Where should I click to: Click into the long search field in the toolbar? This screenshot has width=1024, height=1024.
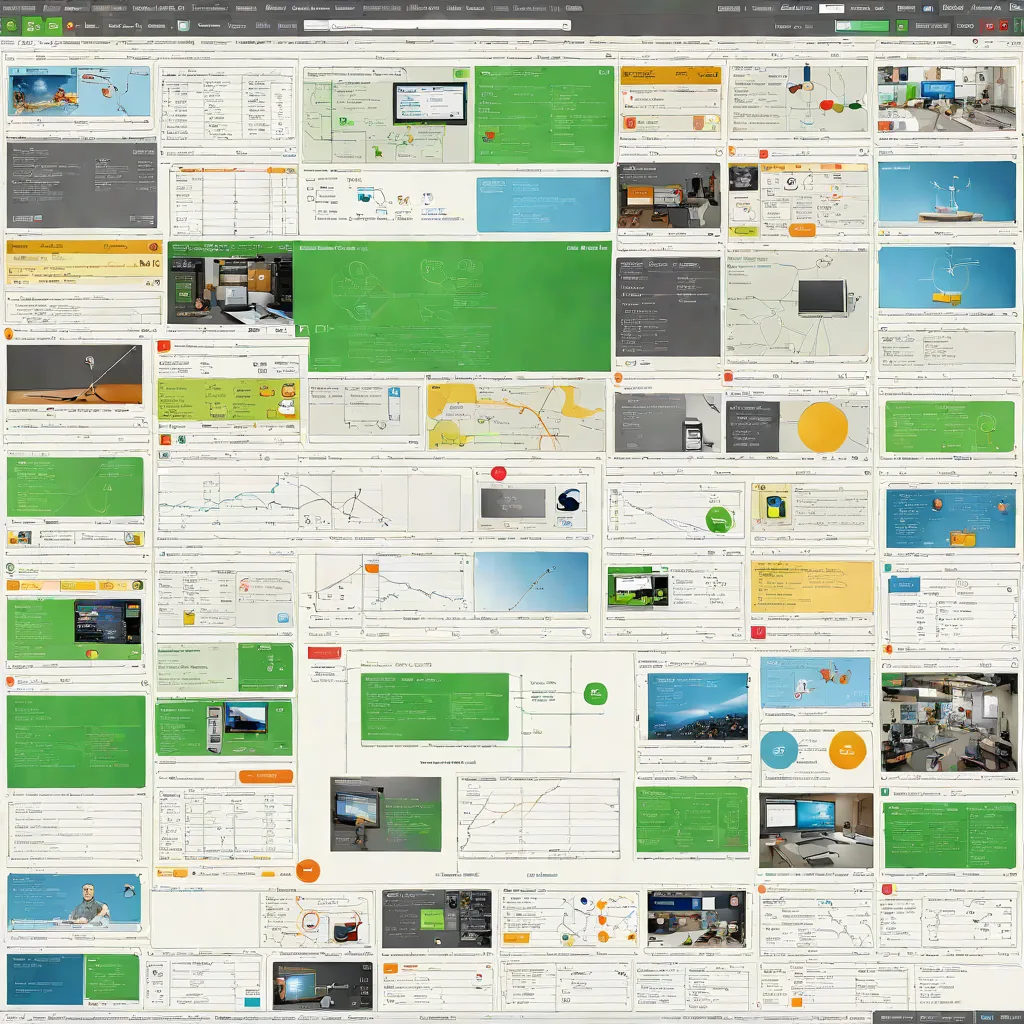[x=437, y=25]
